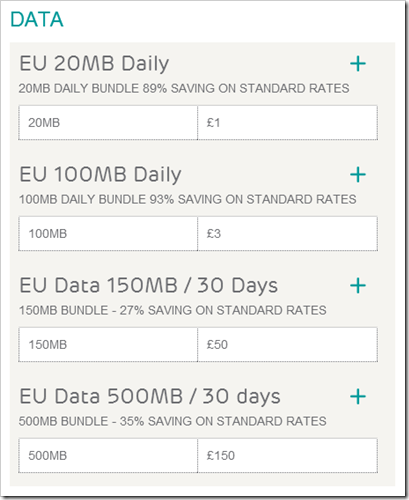409x500 pixels.
Task: Select the 20MB allowance cell
Action: tap(108, 123)
